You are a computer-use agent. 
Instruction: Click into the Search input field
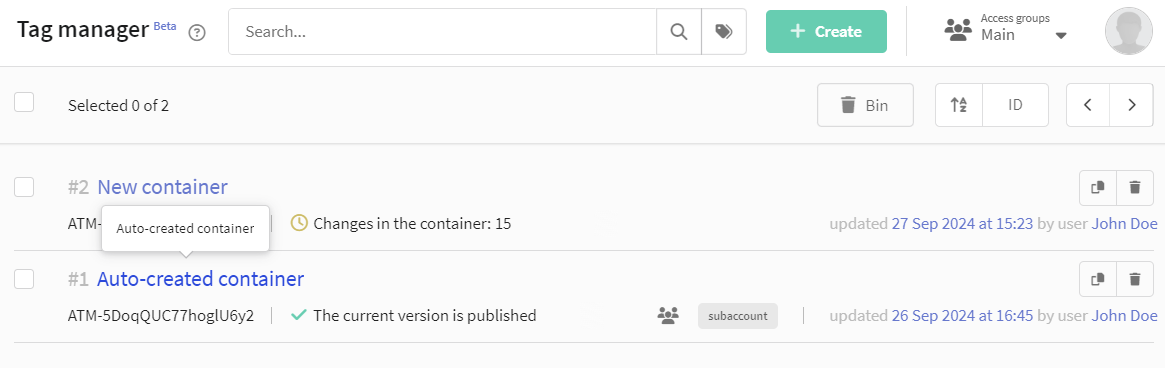click(x=442, y=32)
